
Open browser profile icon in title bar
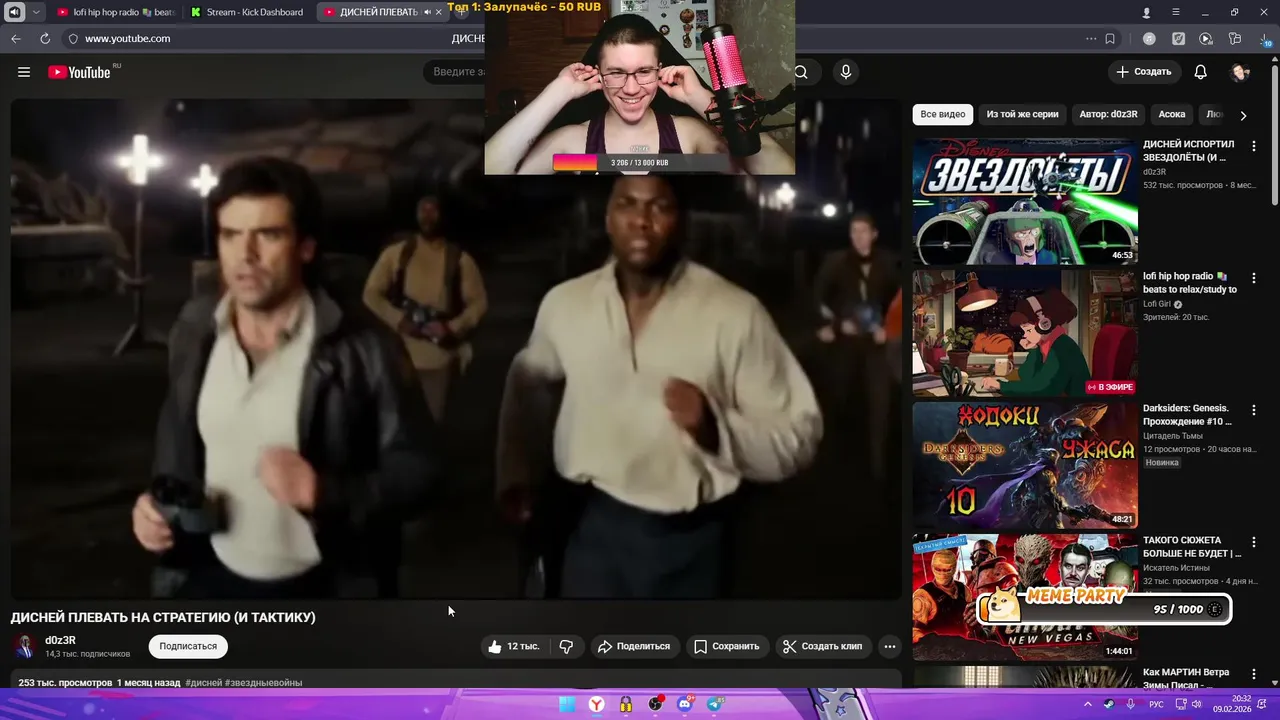coord(1146,12)
